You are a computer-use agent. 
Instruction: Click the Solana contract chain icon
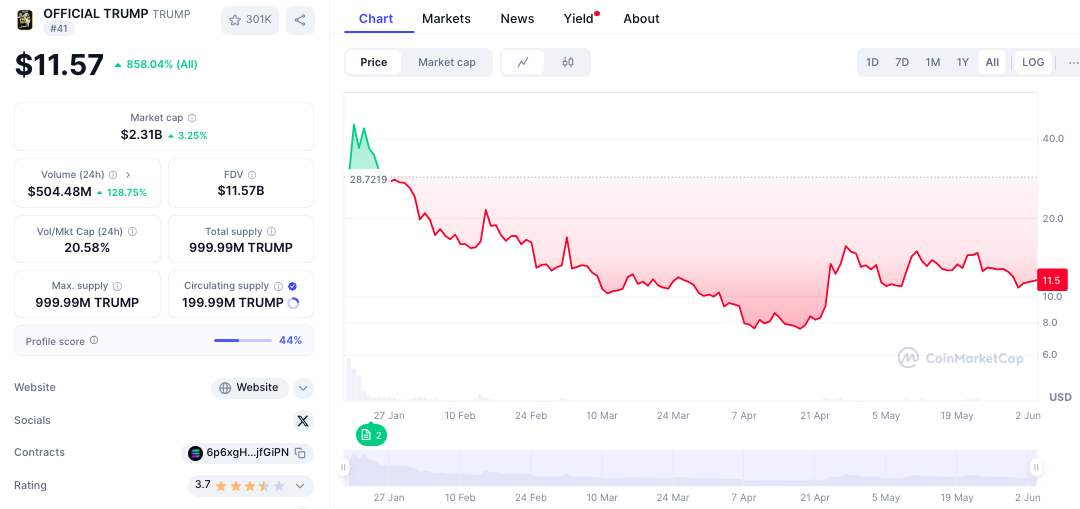(196, 453)
